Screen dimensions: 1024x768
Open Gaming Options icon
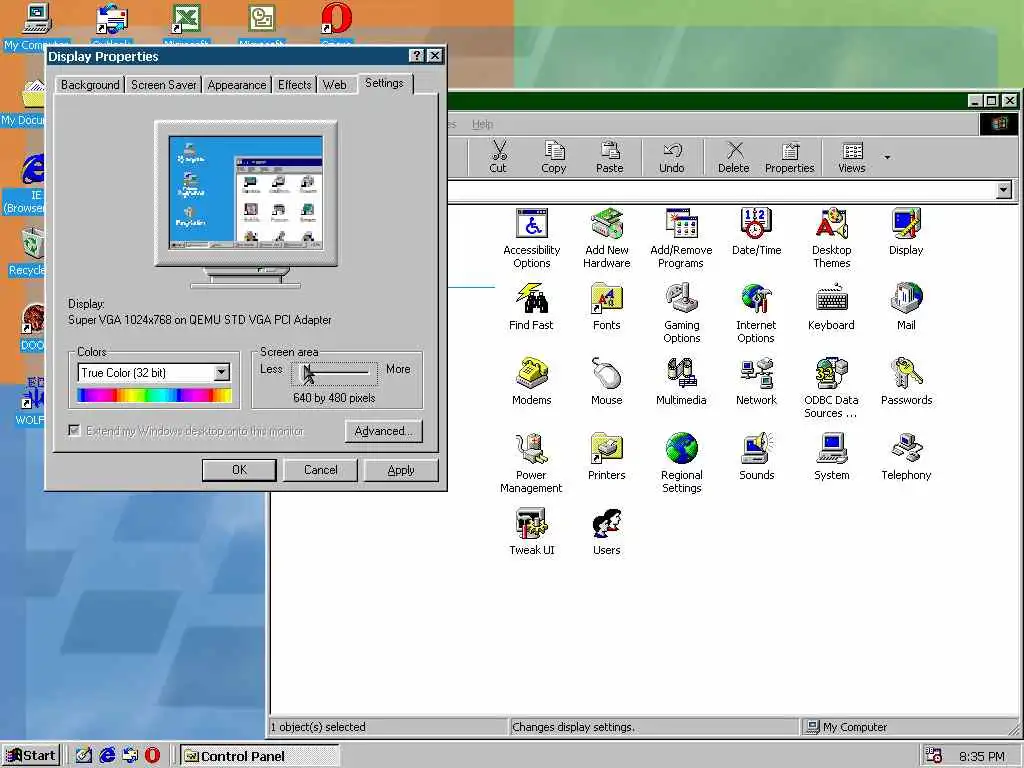[x=681, y=313]
